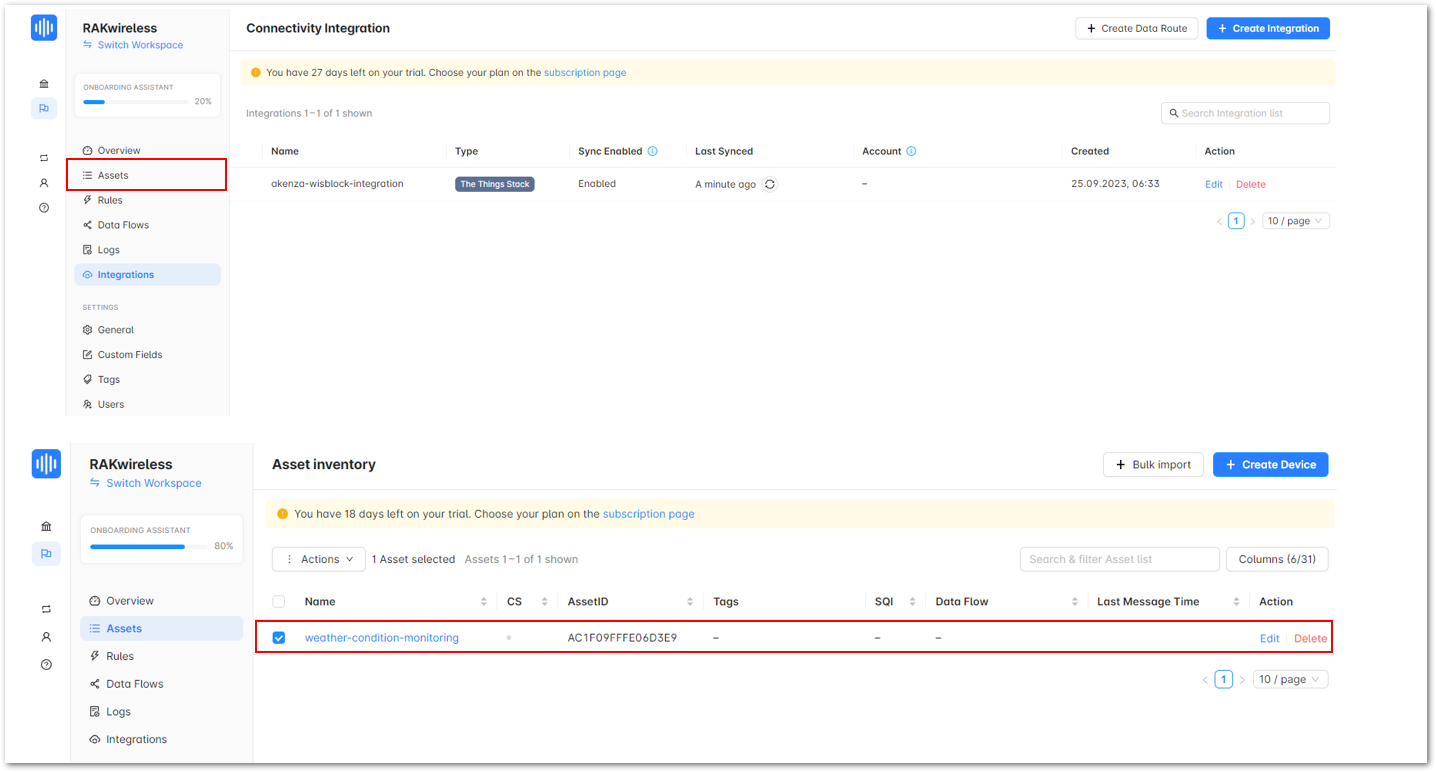The image size is (1436, 772).
Task: Uncheck the weather-condition-monitoring row checkbox
Action: click(x=279, y=637)
